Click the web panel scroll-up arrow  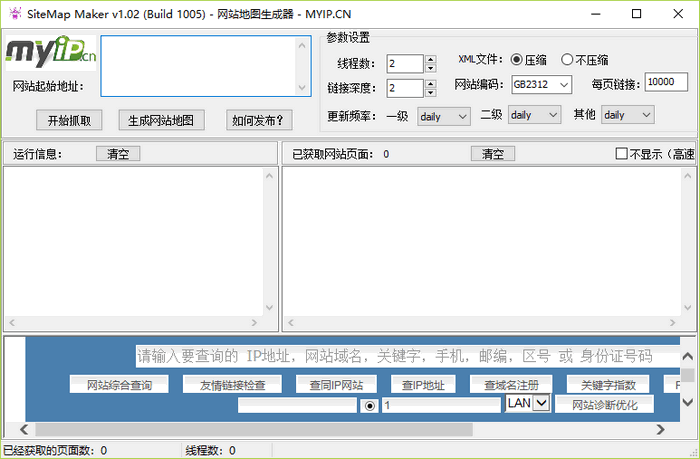pos(688,356)
